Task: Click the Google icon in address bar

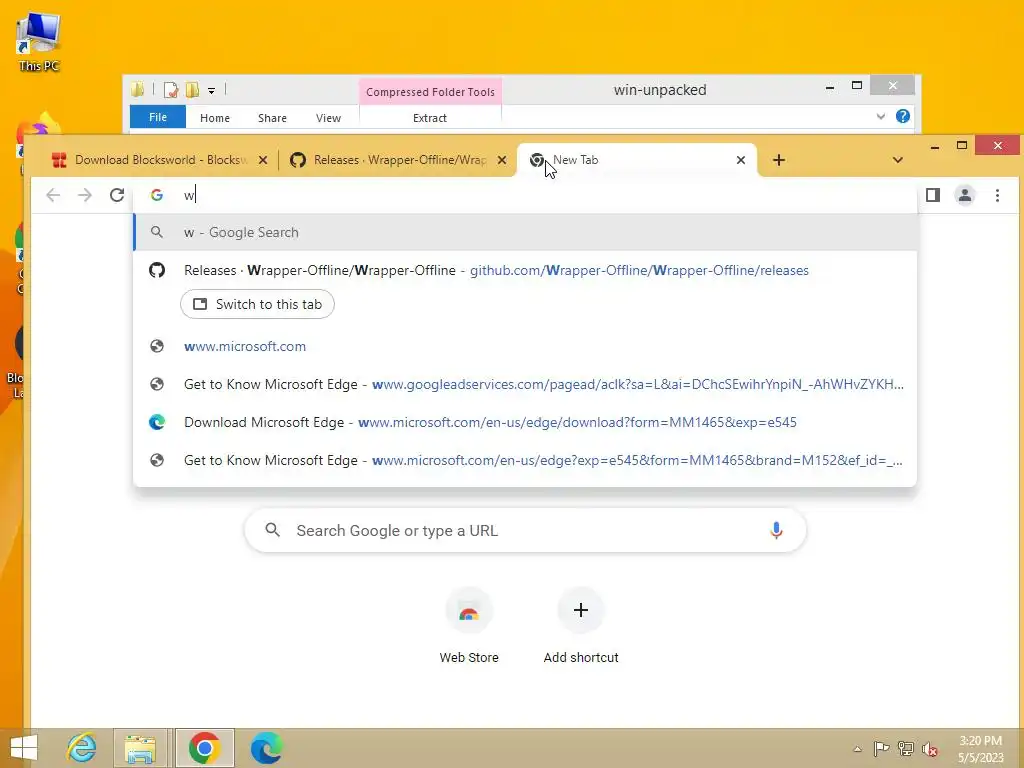Action: (157, 195)
